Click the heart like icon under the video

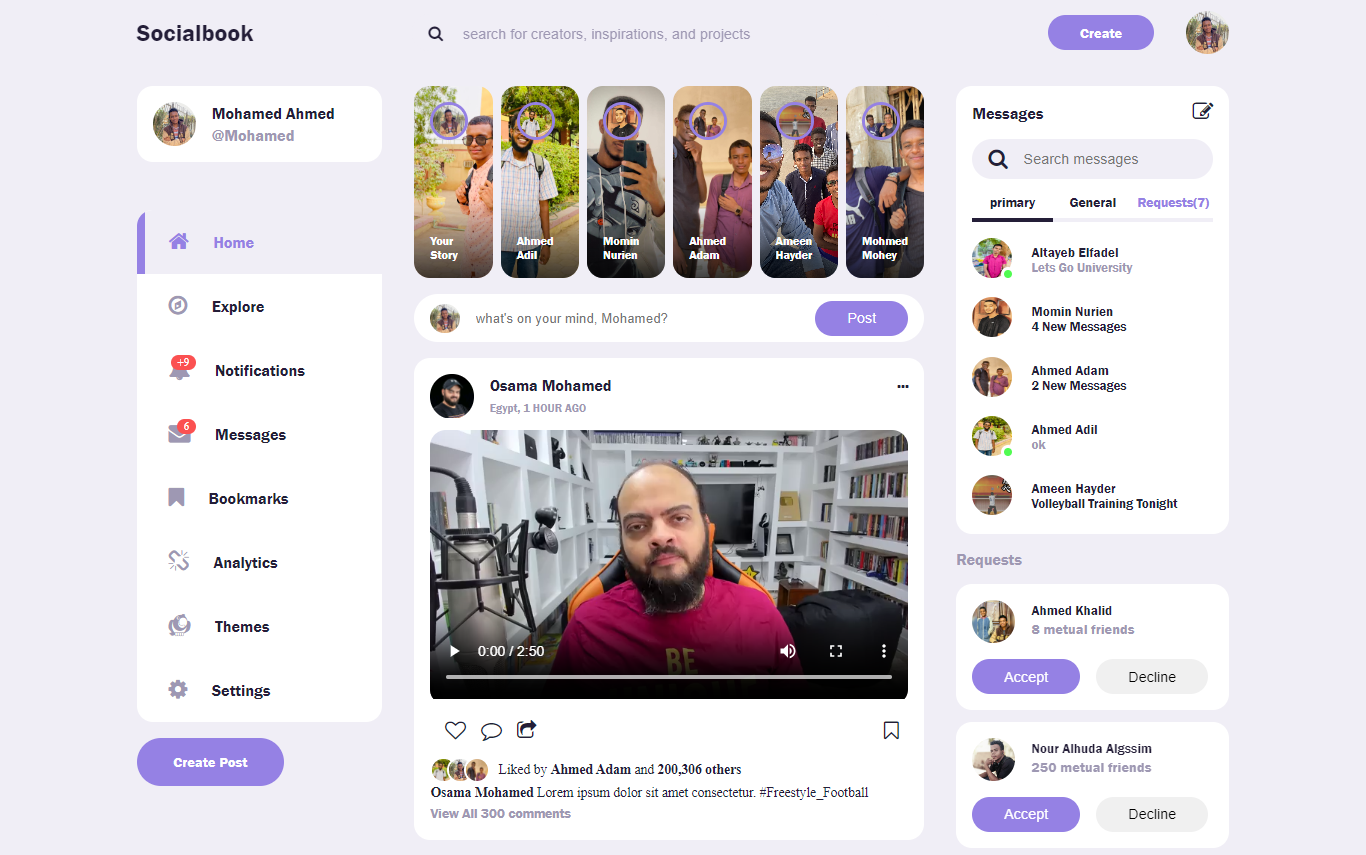coord(455,730)
